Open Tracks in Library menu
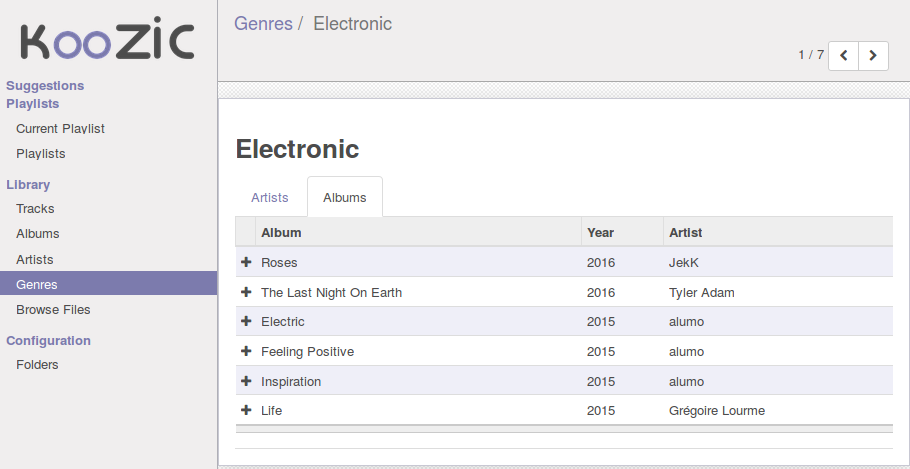 tap(35, 208)
